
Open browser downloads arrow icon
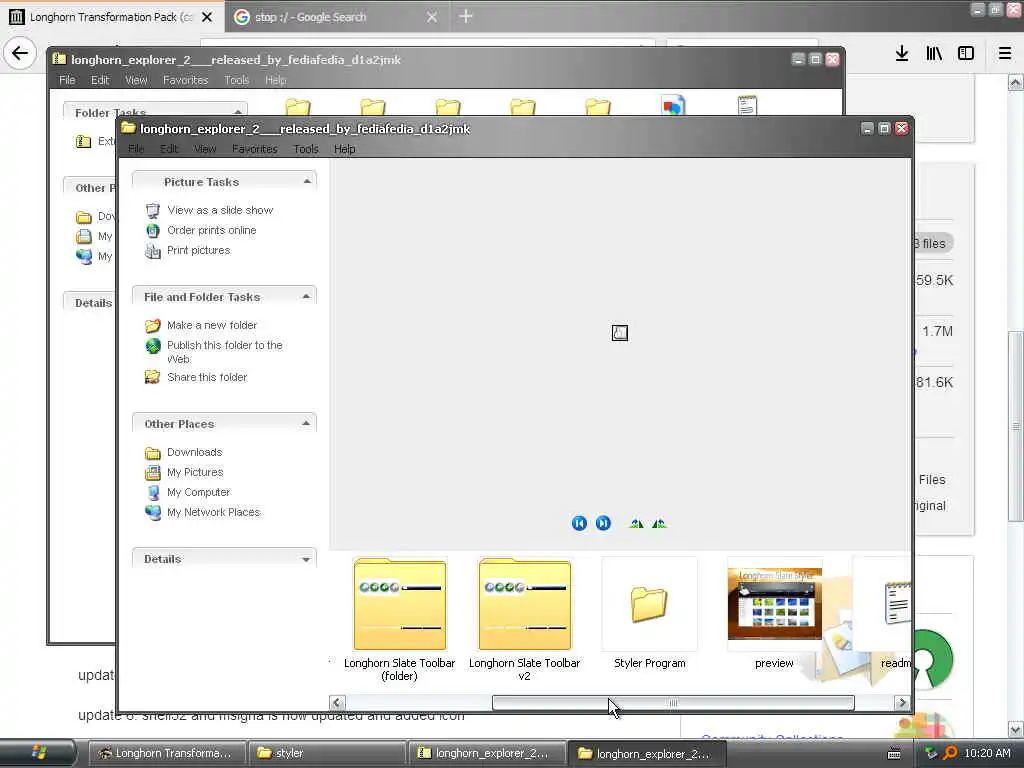pos(902,54)
